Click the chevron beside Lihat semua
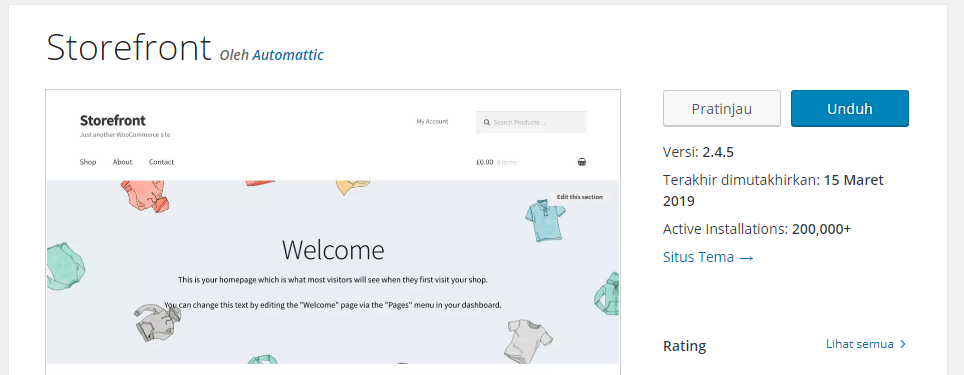Screen dimensions: 964x375 [x=903, y=344]
